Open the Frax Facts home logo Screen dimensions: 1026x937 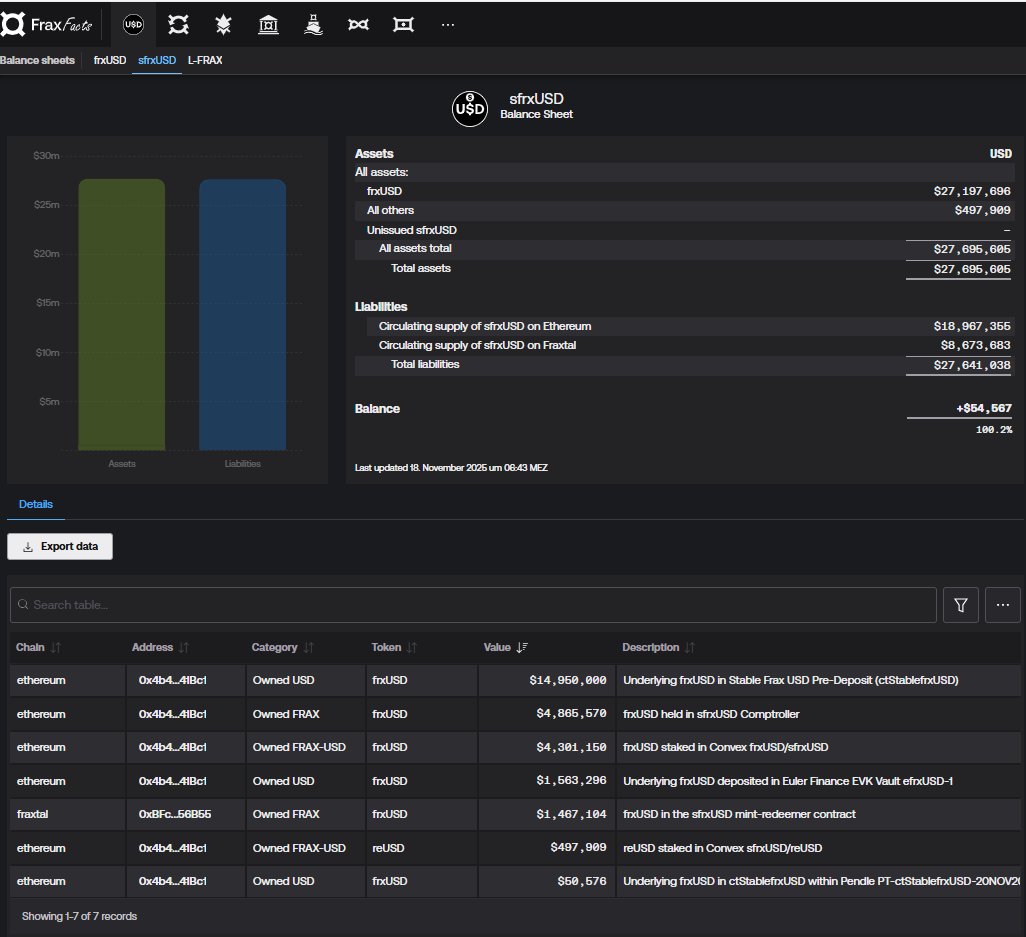pos(46,25)
